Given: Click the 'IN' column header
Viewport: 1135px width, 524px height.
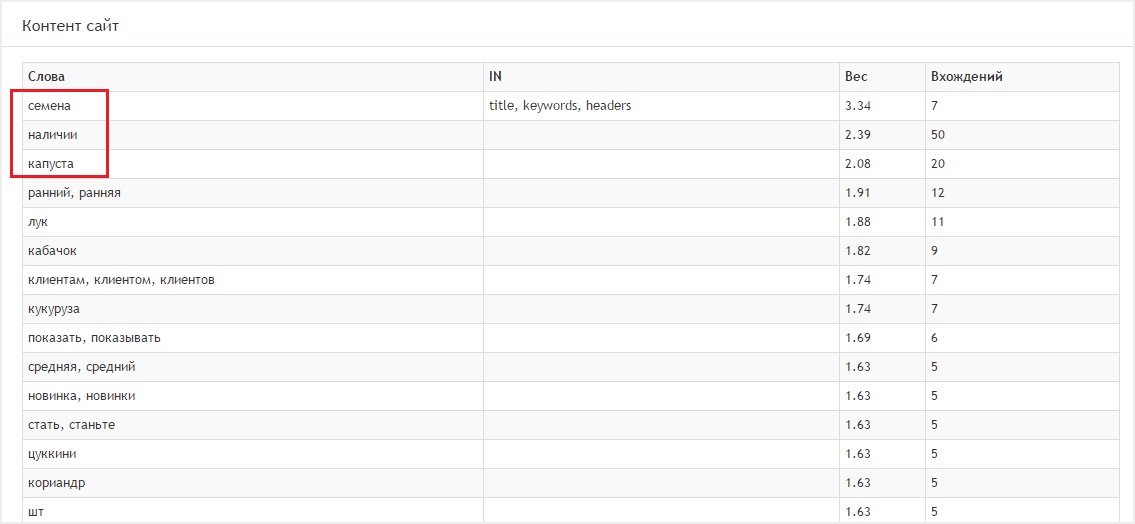Looking at the screenshot, I should [x=495, y=76].
